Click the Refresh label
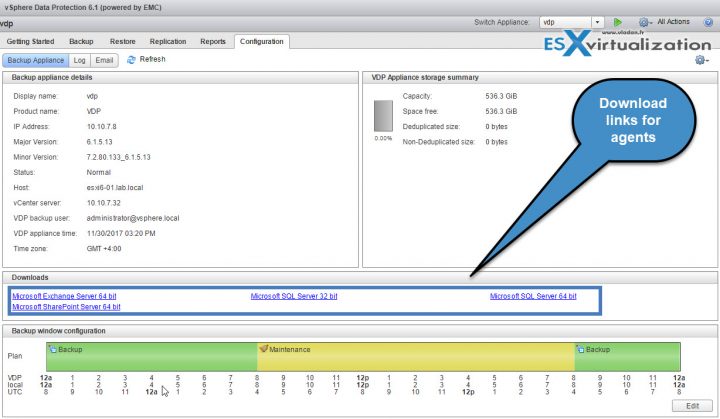This screenshot has width=720, height=419. [152, 59]
